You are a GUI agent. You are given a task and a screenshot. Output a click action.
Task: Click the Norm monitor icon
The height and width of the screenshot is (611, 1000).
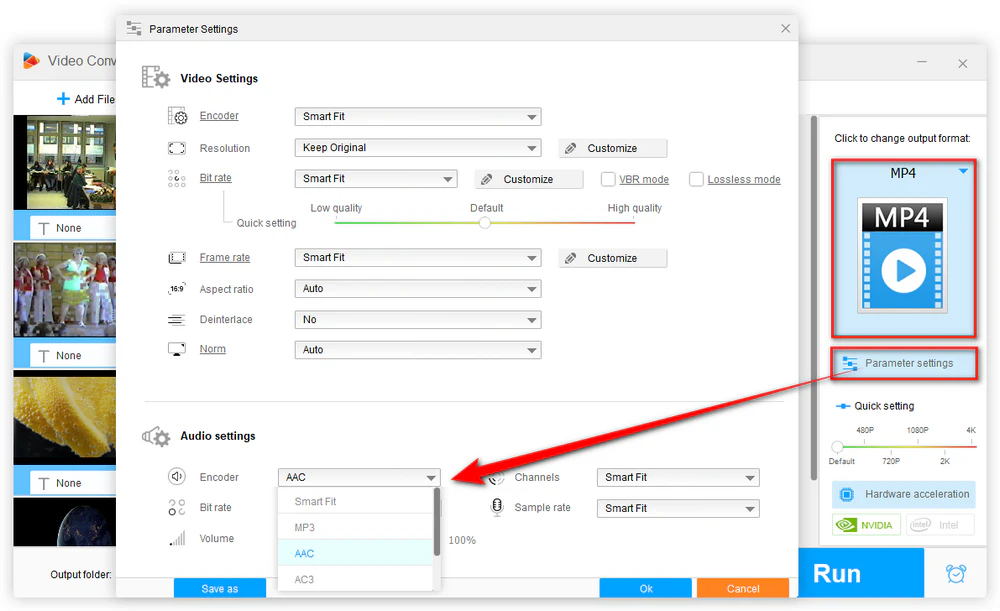177,349
